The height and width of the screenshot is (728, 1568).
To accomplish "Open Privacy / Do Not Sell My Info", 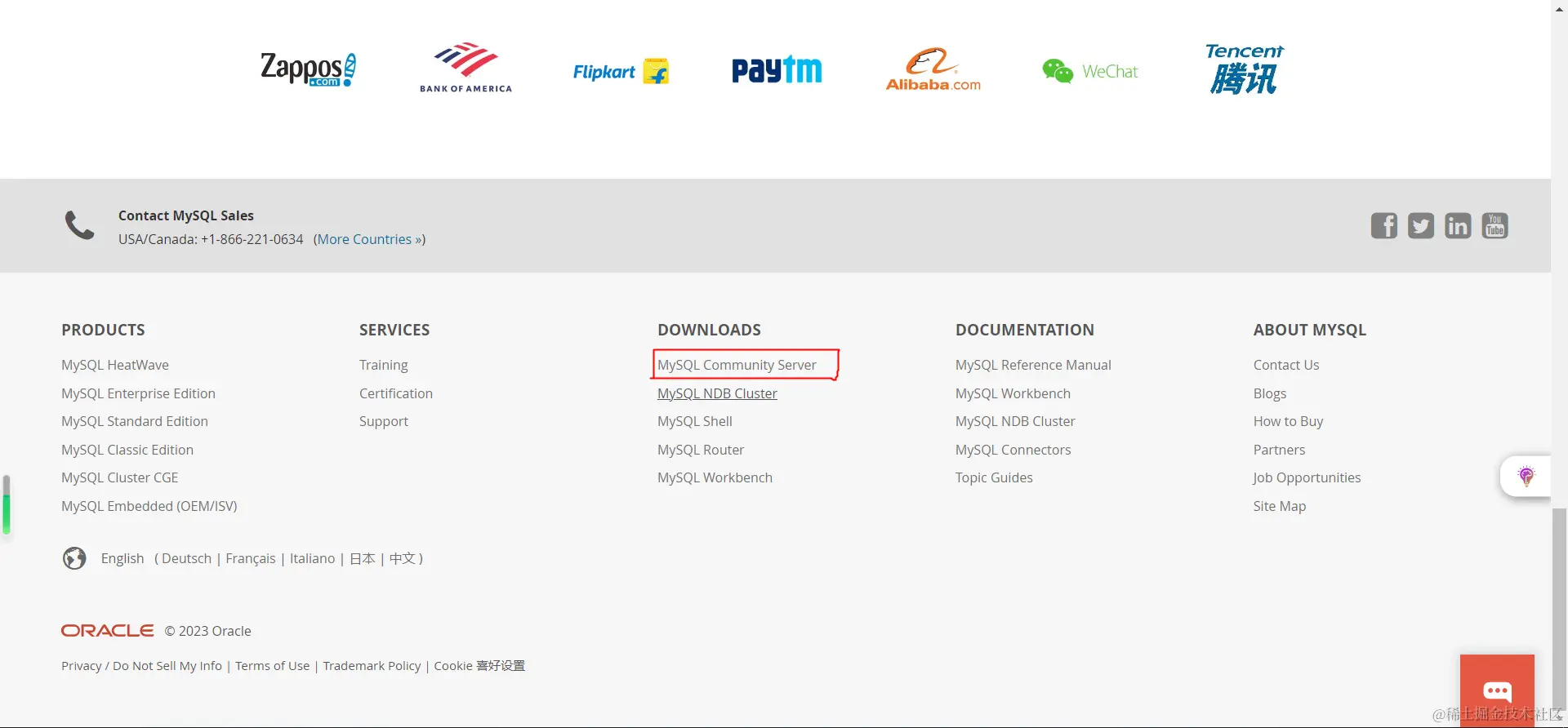I will pos(141,666).
